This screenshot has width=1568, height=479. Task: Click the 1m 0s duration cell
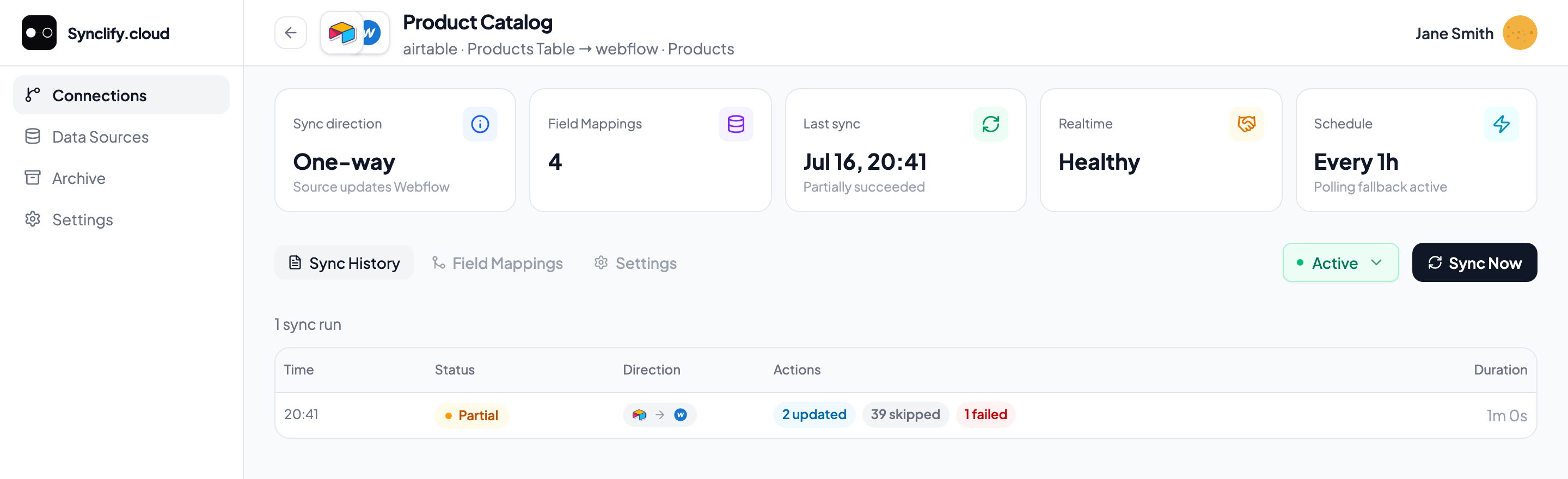pos(1506,416)
